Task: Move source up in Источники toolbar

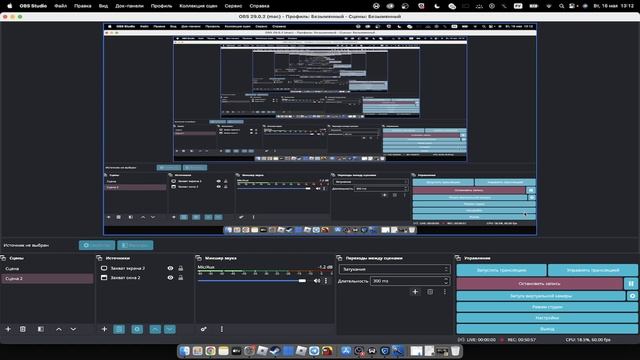Action: pos(155,329)
